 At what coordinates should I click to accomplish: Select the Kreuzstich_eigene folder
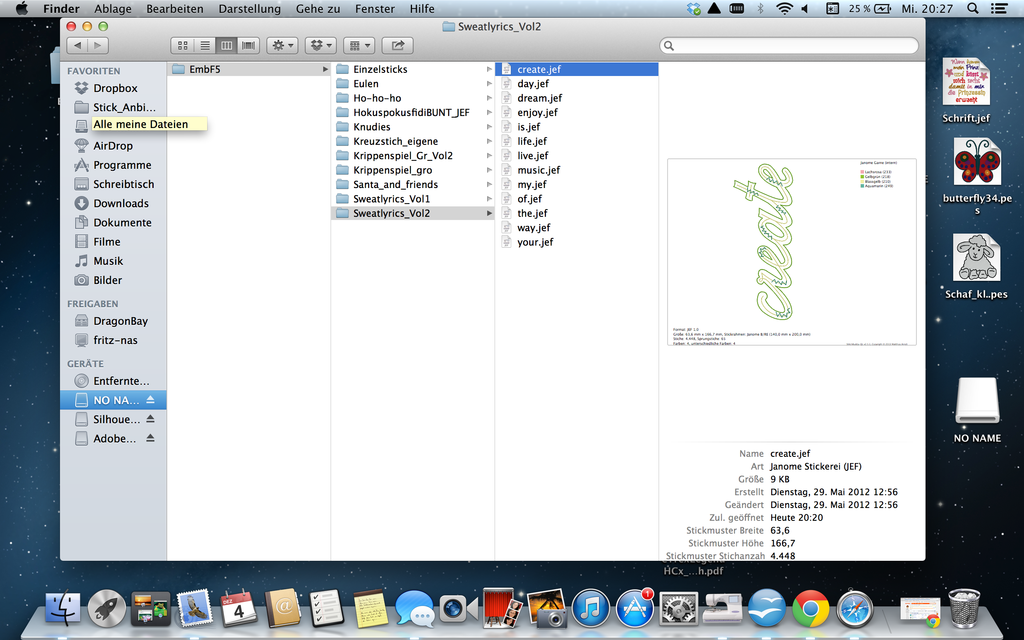[x=413, y=141]
